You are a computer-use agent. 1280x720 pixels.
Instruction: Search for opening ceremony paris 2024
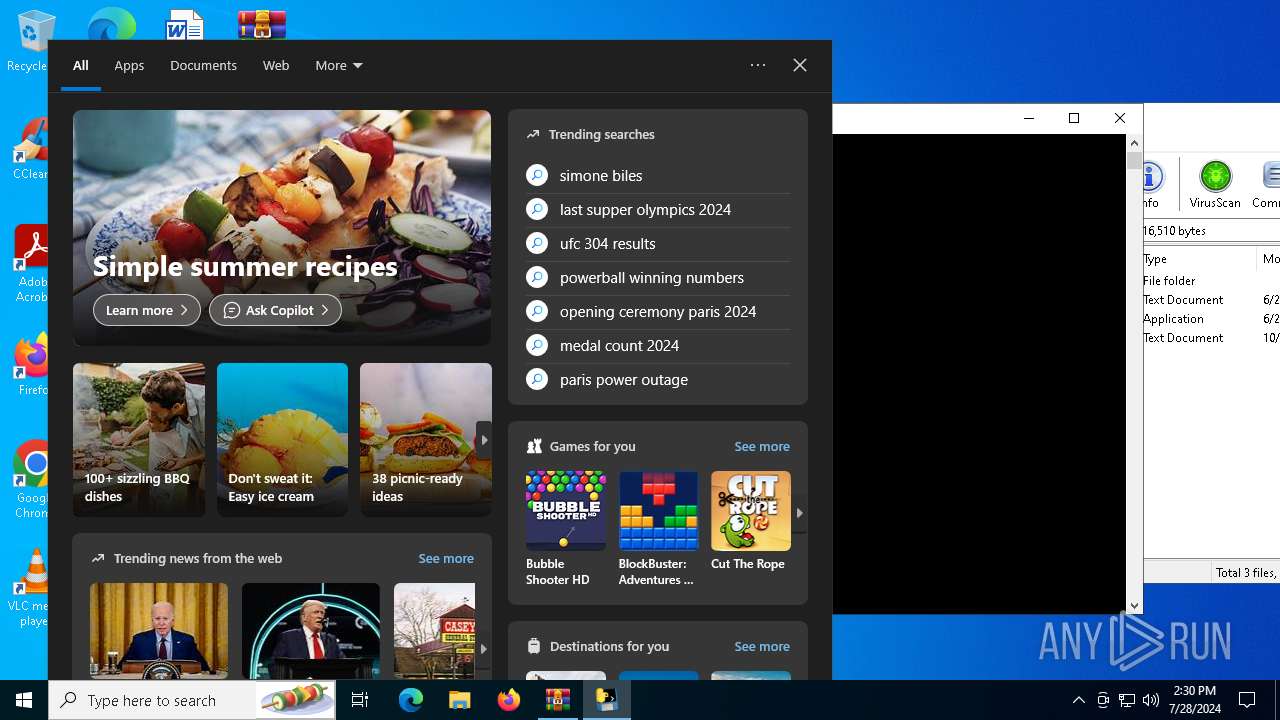pos(657,311)
